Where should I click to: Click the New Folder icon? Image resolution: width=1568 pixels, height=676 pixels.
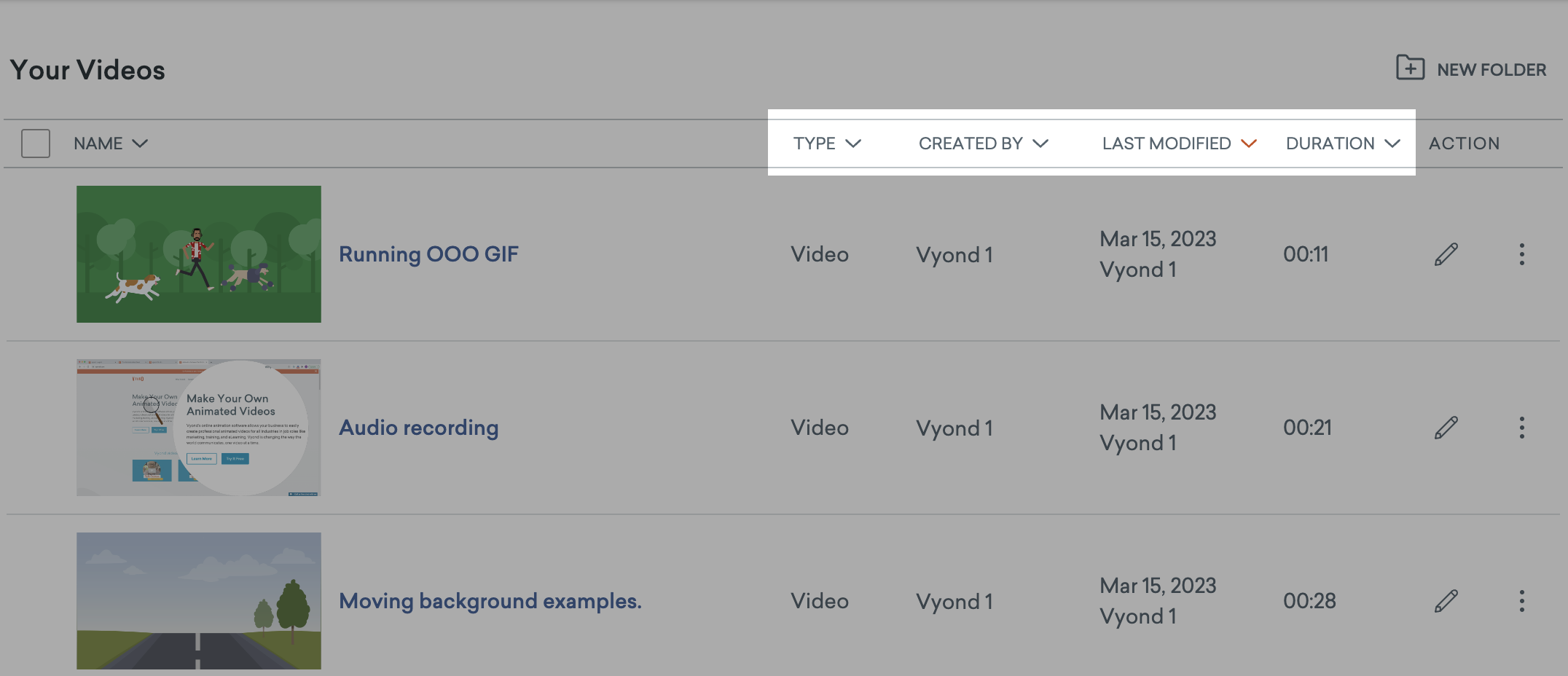pos(1411,68)
